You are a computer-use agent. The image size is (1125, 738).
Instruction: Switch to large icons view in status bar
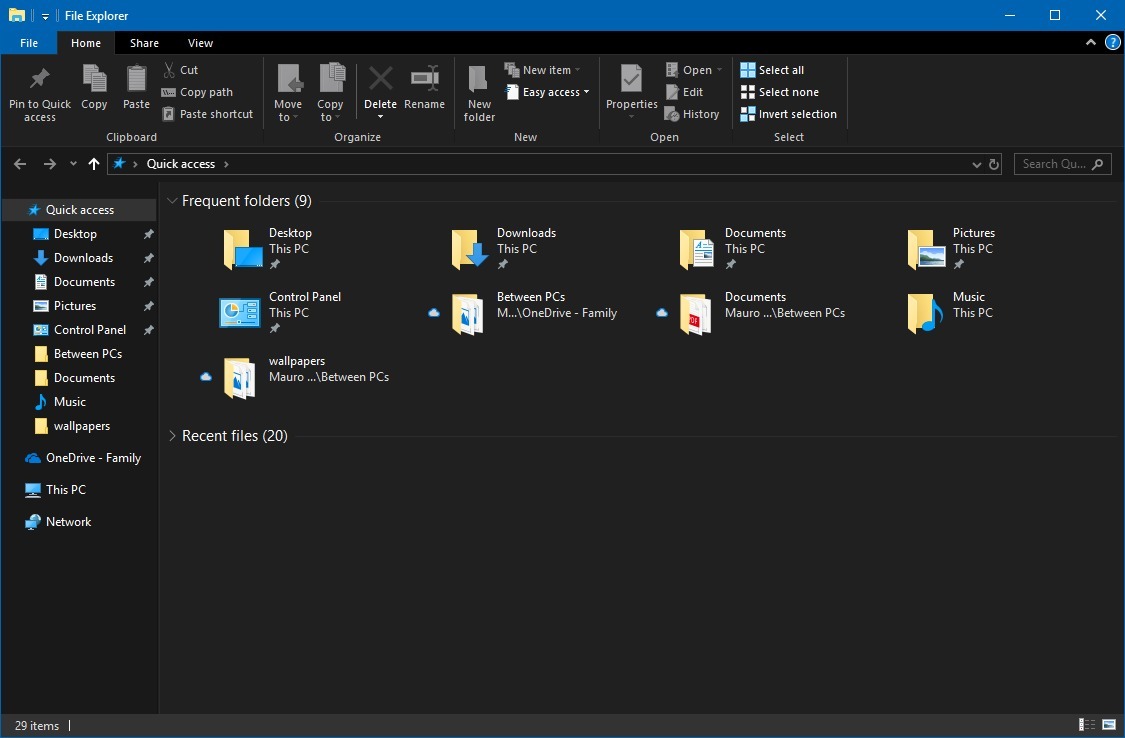coord(1108,724)
